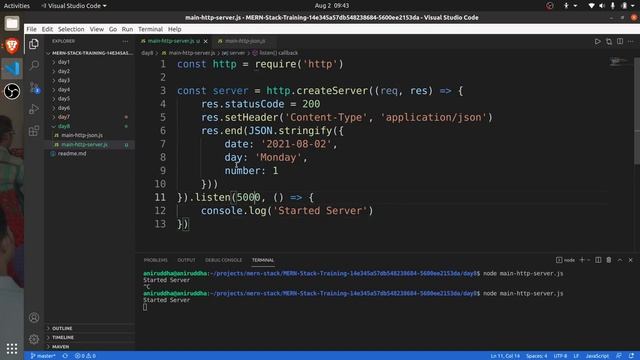Screen dimensions: 640x360
Task: Add a new terminal with plus icon
Action: tap(582, 260)
